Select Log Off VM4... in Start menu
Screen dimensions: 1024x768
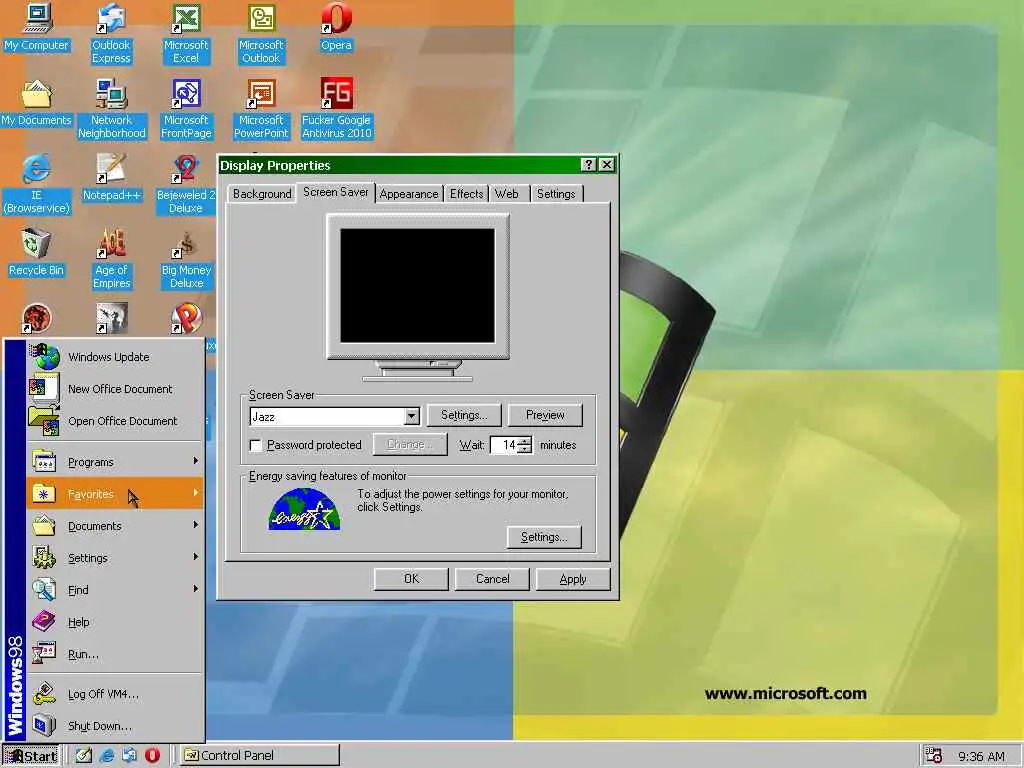pos(115,694)
